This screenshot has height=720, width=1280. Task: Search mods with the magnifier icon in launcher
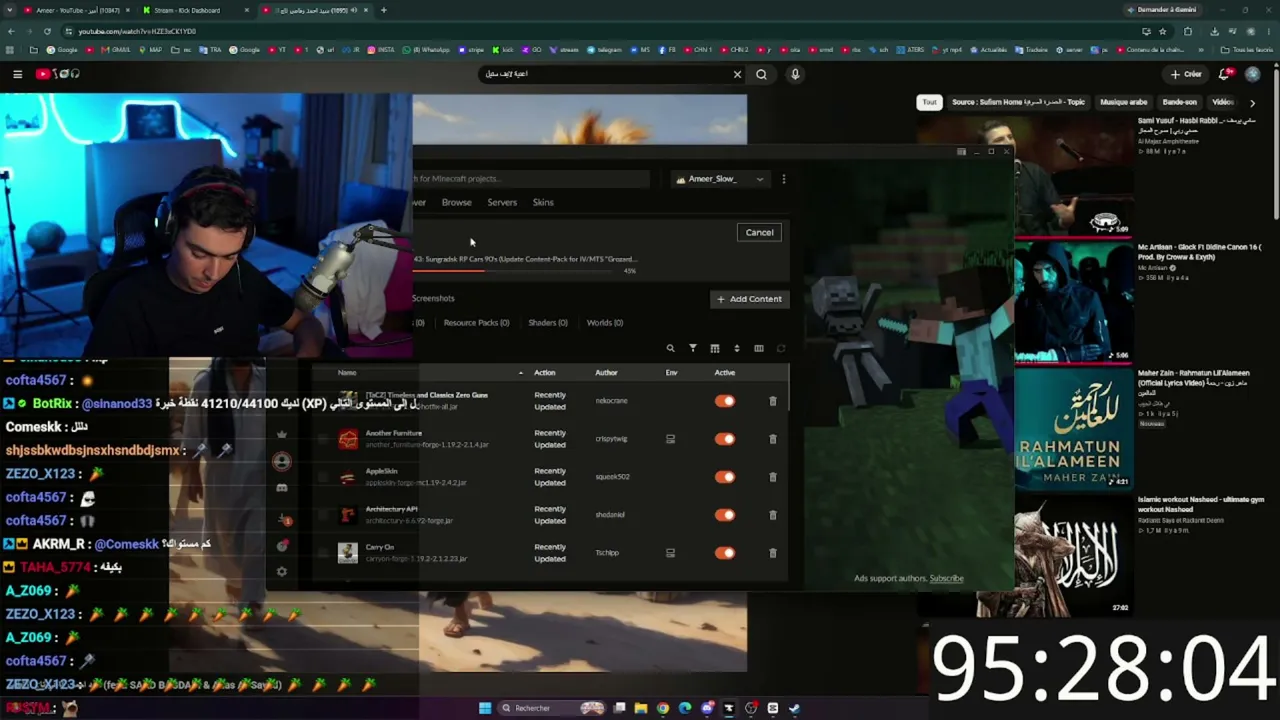[x=670, y=349]
